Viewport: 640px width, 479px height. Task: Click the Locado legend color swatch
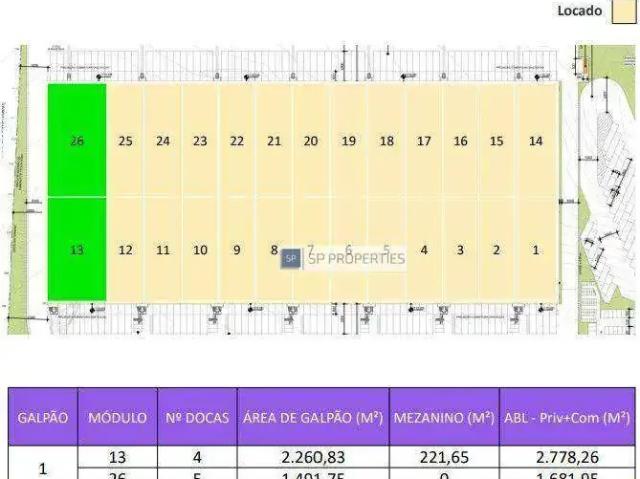624,11
